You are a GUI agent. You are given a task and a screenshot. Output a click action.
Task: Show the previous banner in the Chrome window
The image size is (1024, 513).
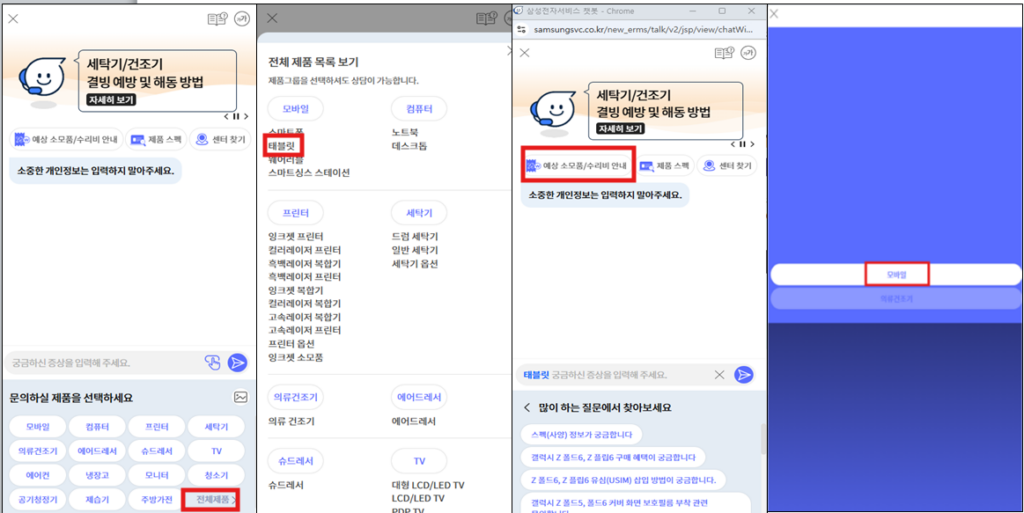(x=733, y=144)
